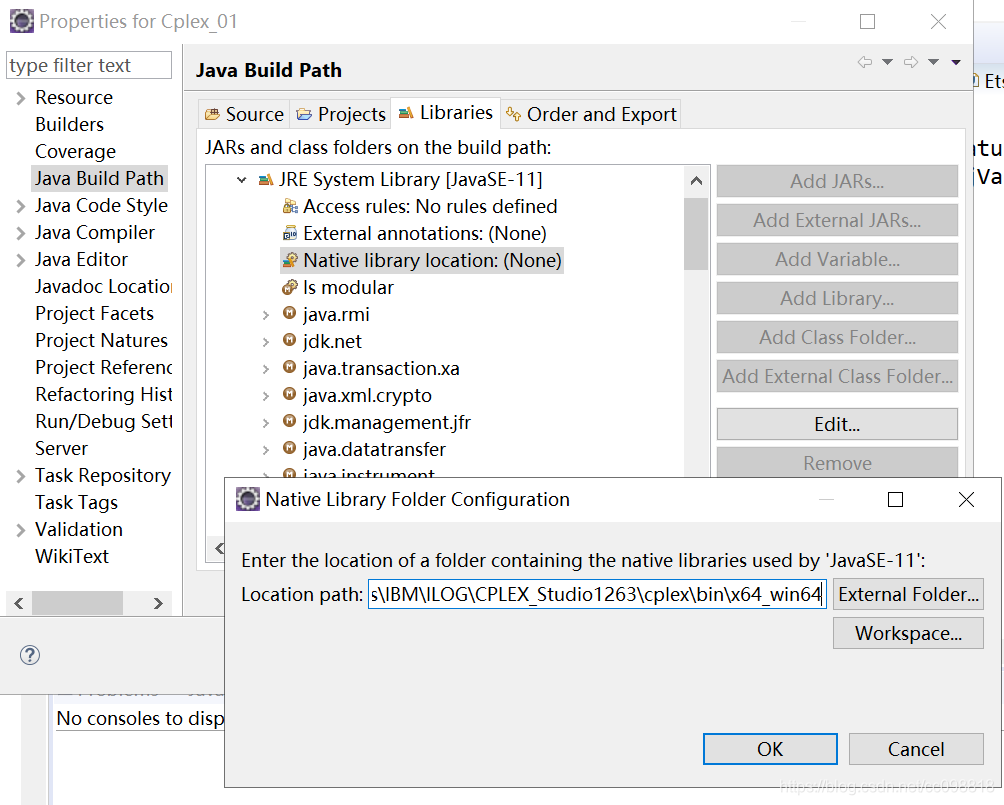The height and width of the screenshot is (805, 1004).
Task: Click the Eclipse icon in Native Library dialog title
Action: 247,499
